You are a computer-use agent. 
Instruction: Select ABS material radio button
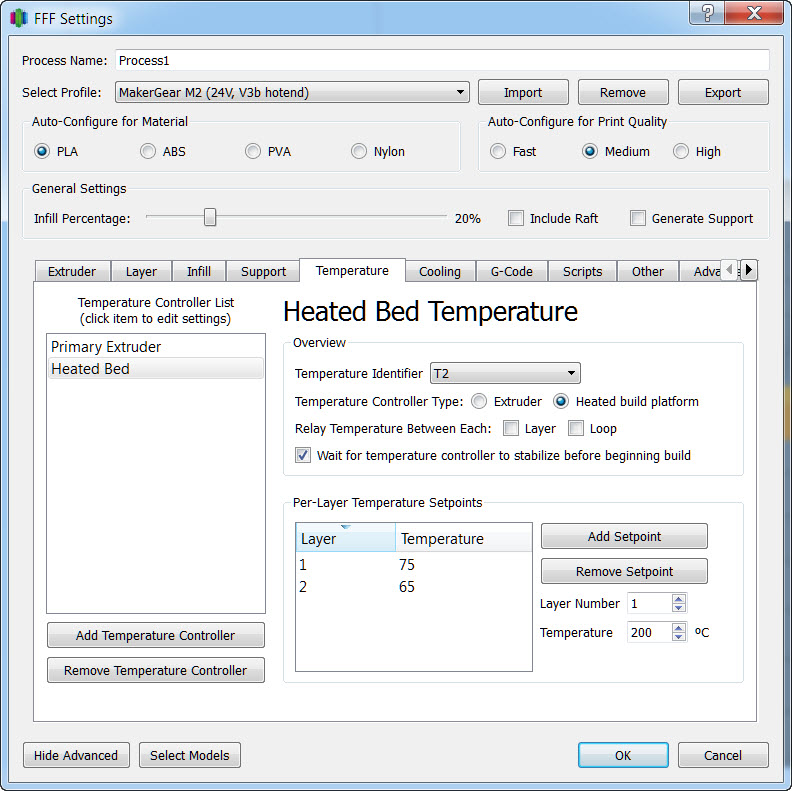click(x=148, y=152)
